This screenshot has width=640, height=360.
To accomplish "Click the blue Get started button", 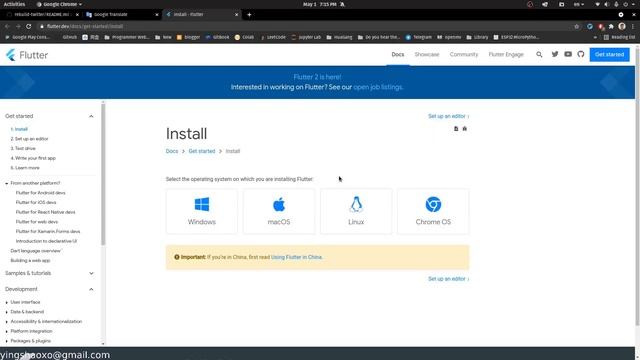I will (609, 54).
